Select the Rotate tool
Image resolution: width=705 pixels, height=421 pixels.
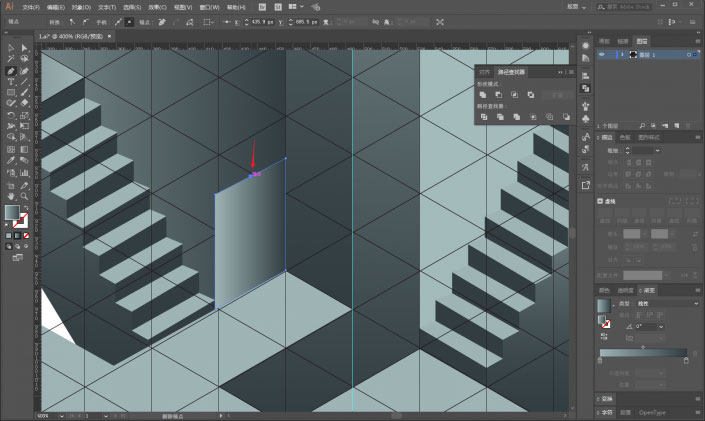coord(11,116)
